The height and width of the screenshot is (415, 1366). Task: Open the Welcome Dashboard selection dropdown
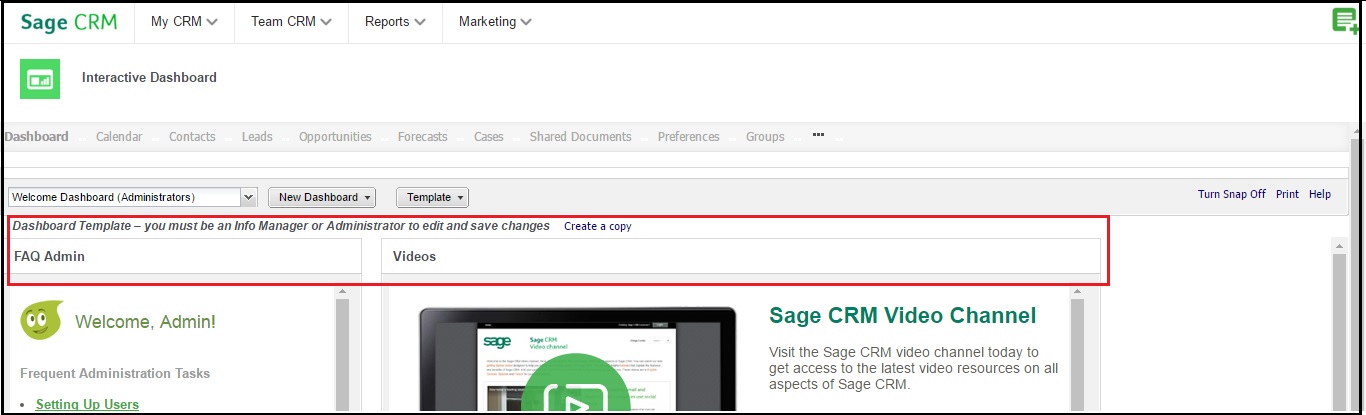133,197
